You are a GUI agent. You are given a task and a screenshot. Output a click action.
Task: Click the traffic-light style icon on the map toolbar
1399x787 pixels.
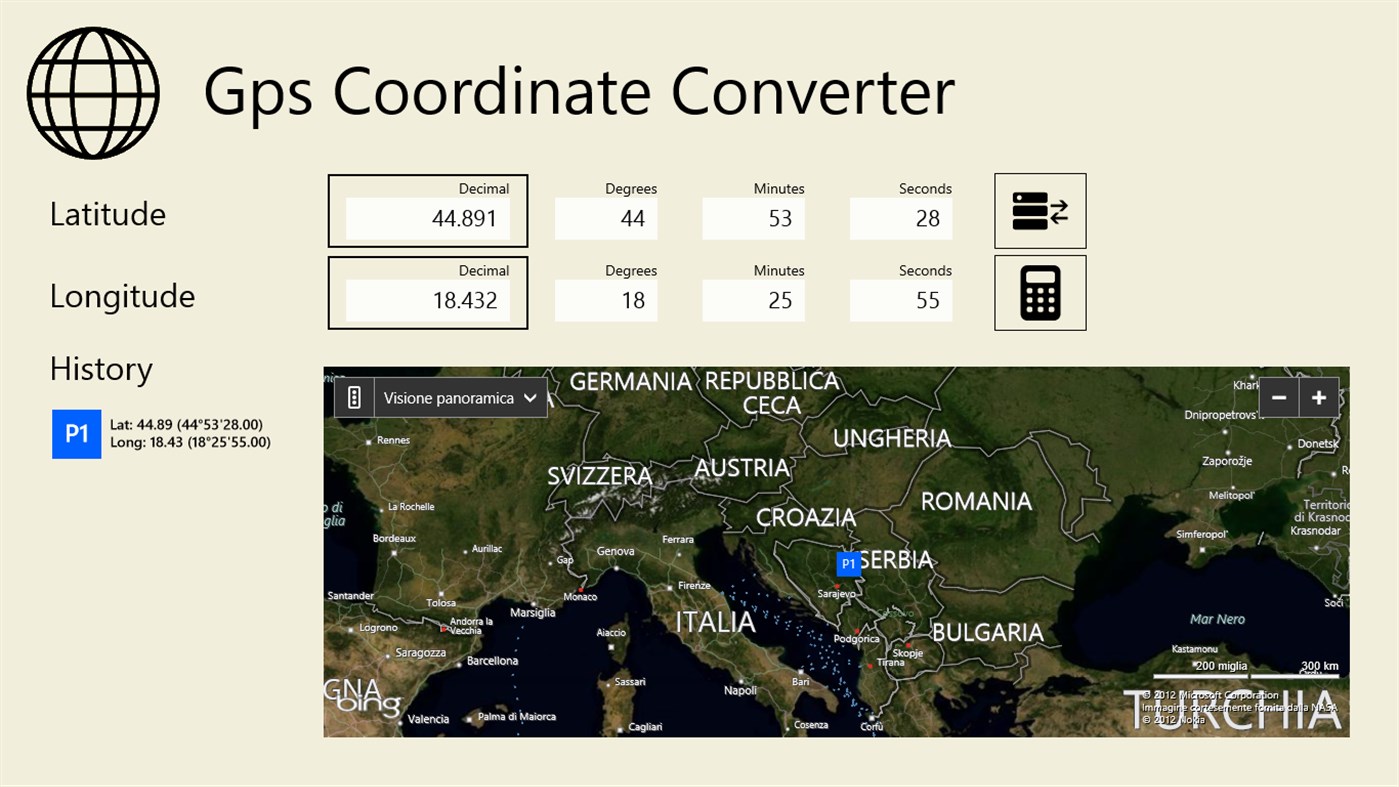pyautogui.click(x=354, y=397)
